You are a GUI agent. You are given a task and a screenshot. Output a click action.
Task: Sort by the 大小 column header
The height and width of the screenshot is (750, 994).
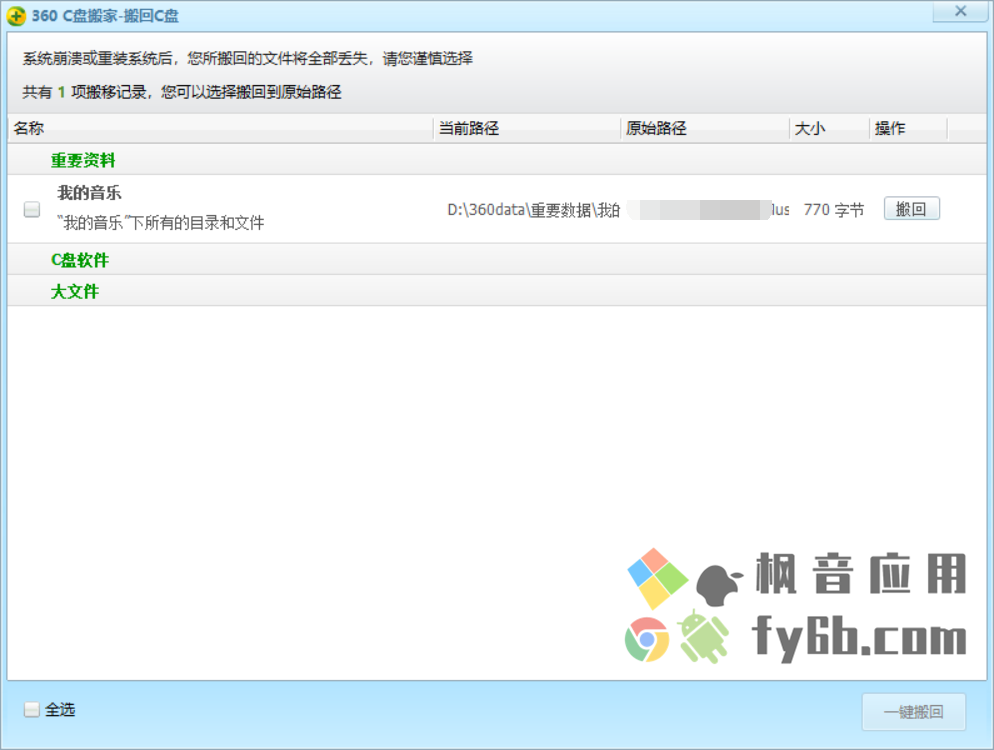pos(829,128)
